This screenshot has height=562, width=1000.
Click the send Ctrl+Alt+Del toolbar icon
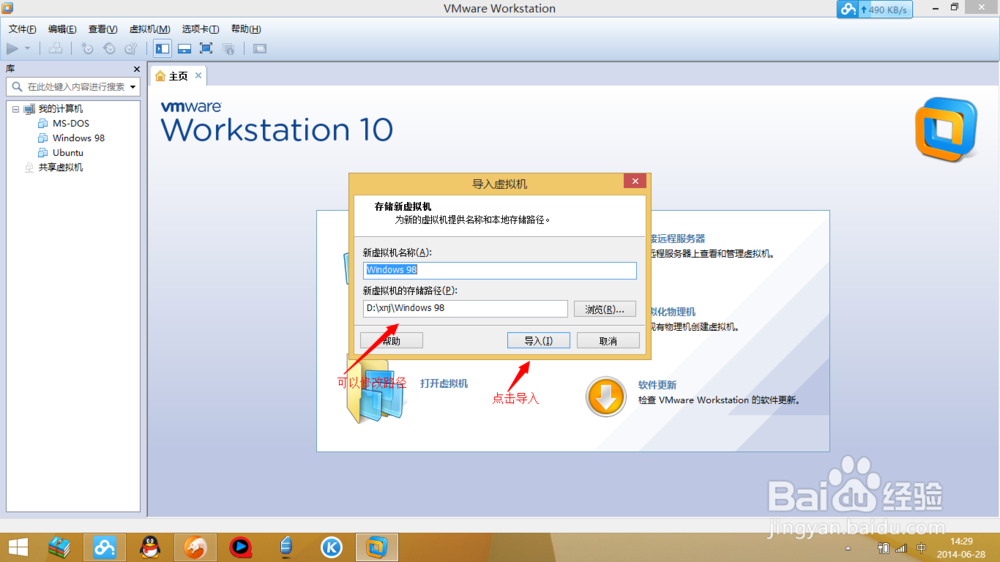tap(55, 48)
